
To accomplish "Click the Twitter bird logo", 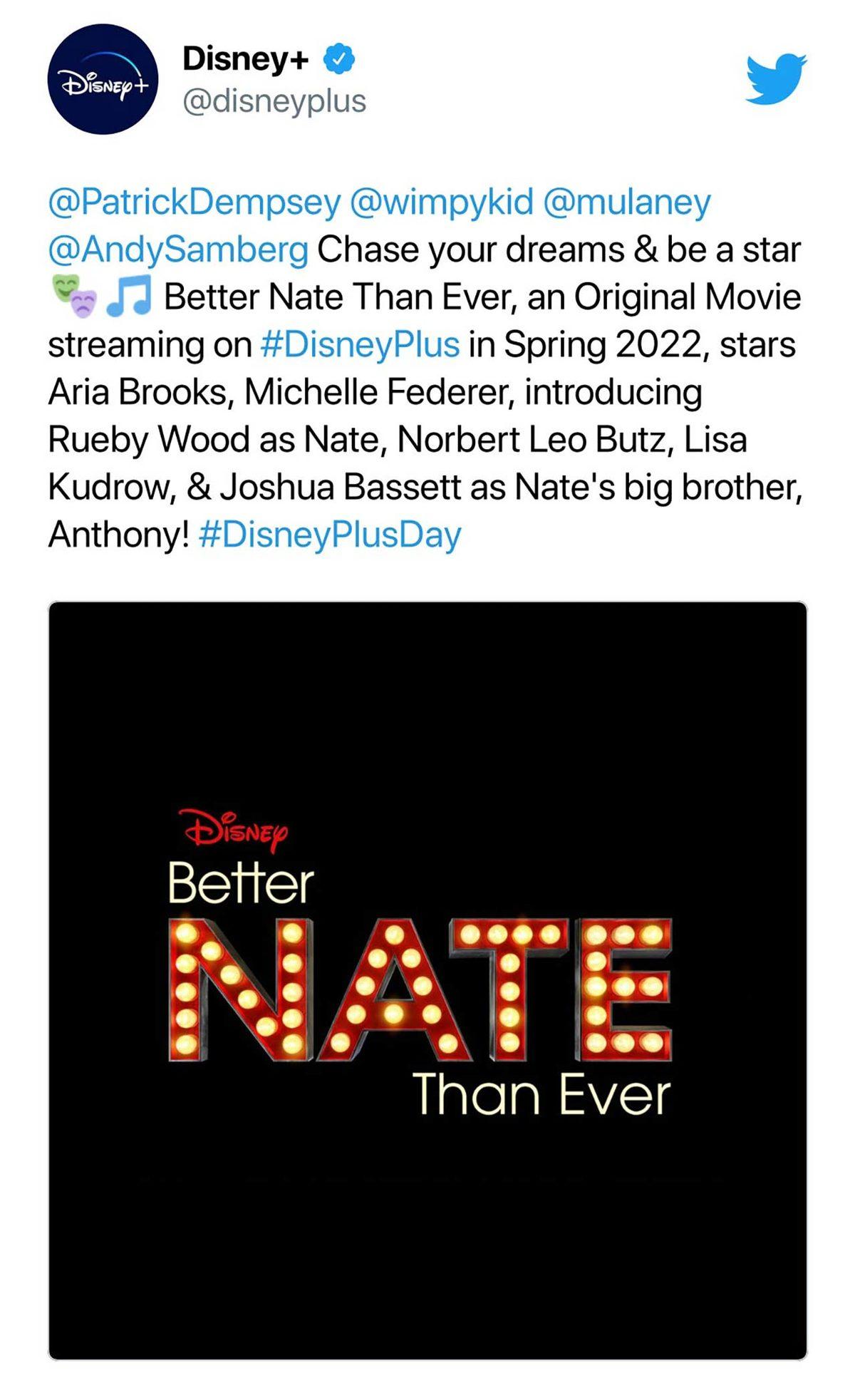I will click(x=776, y=78).
